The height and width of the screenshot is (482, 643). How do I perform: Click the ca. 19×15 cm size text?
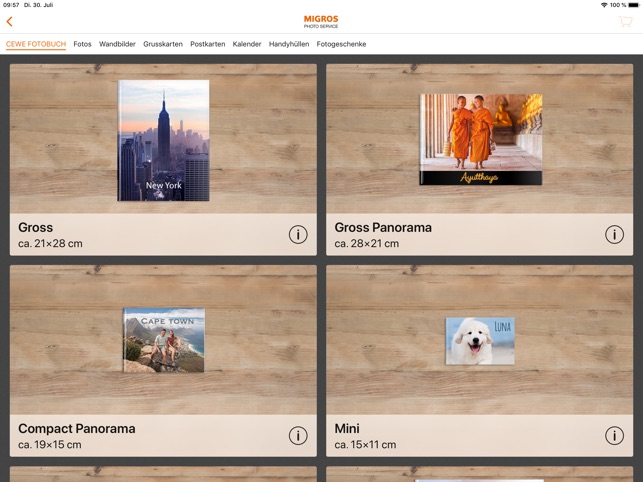(50, 445)
